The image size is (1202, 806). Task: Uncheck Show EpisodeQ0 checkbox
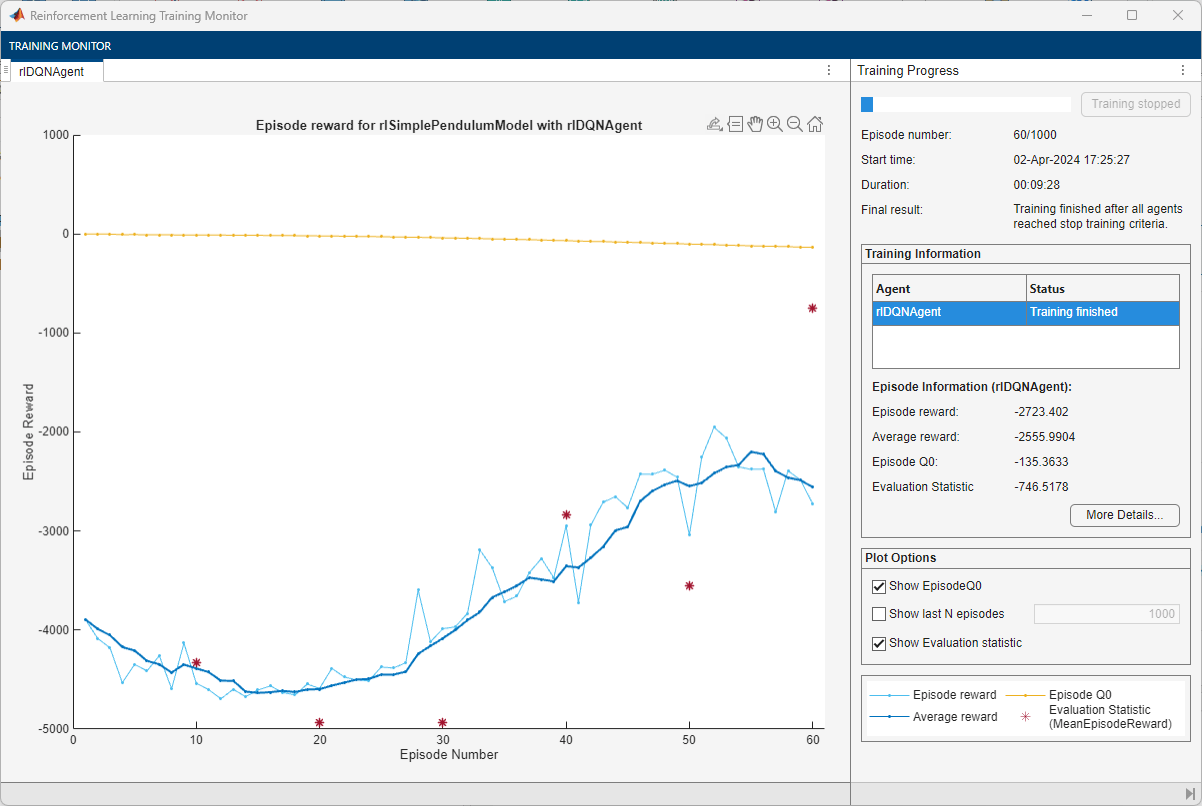(x=879, y=586)
